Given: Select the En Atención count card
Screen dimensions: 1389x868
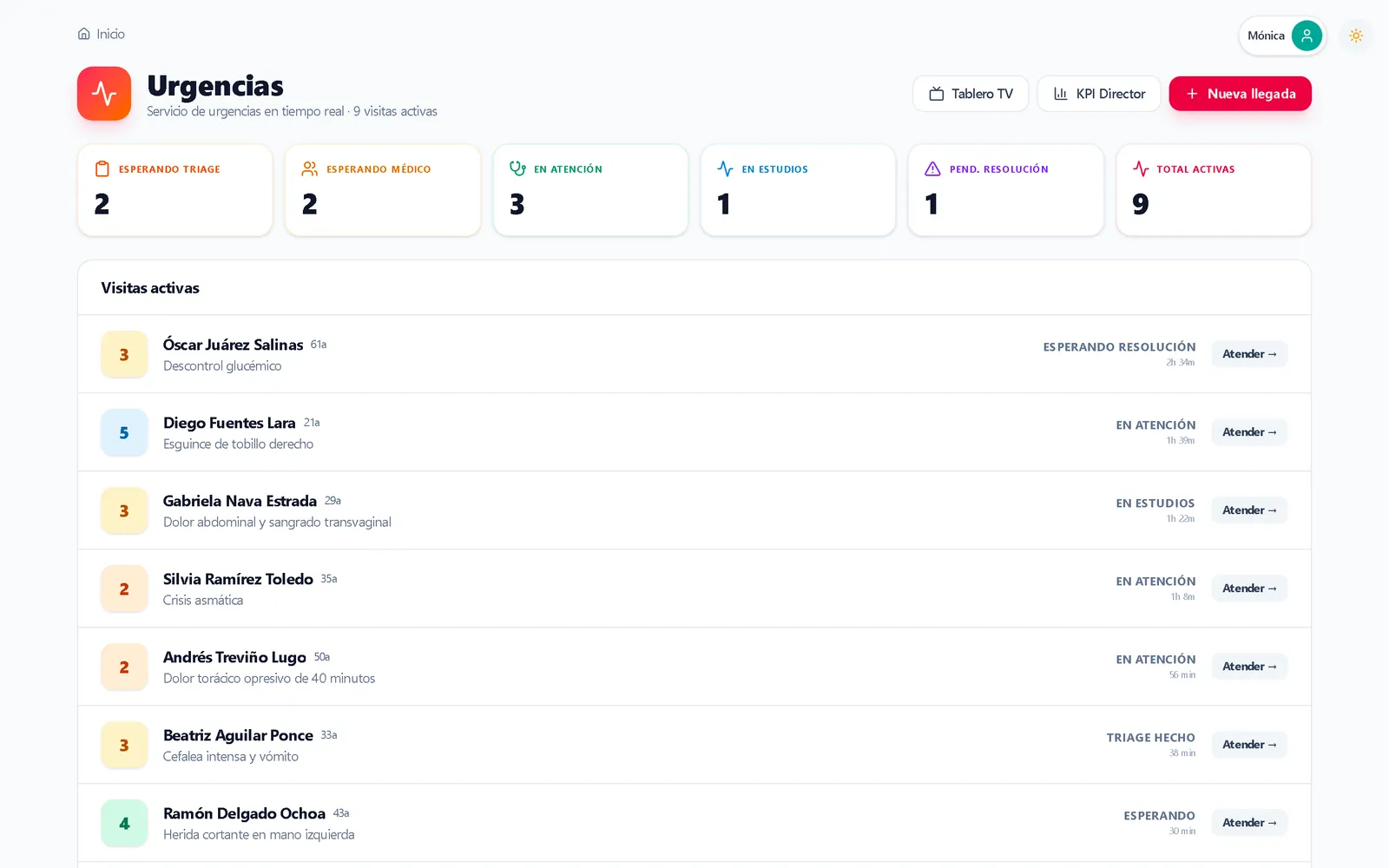Looking at the screenshot, I should click(590, 190).
